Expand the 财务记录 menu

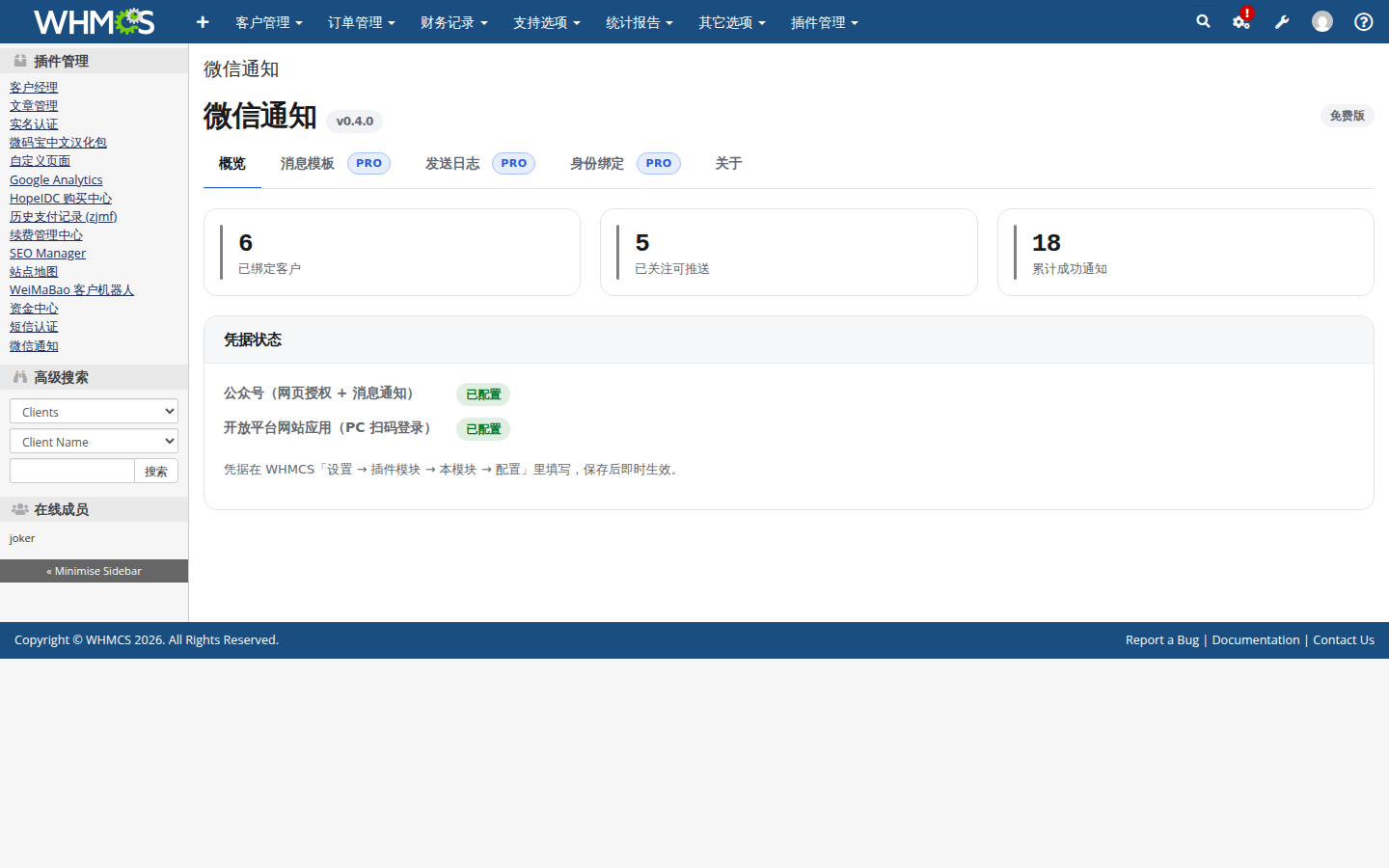tap(454, 22)
